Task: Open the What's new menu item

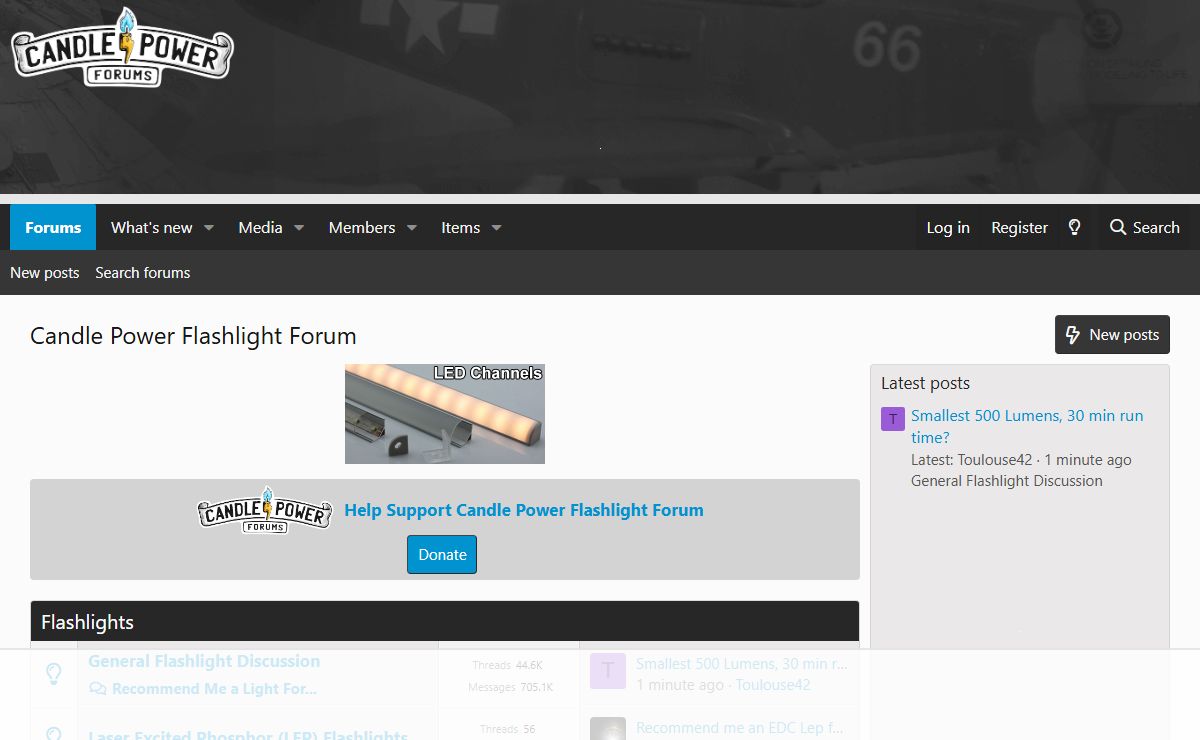Action: point(151,228)
